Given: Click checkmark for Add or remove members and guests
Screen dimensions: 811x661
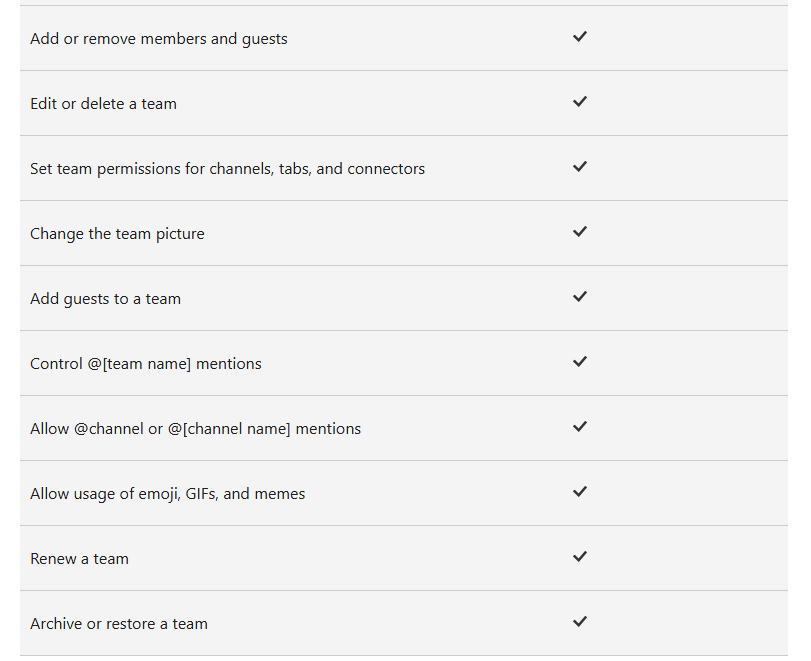Looking at the screenshot, I should [x=580, y=37].
